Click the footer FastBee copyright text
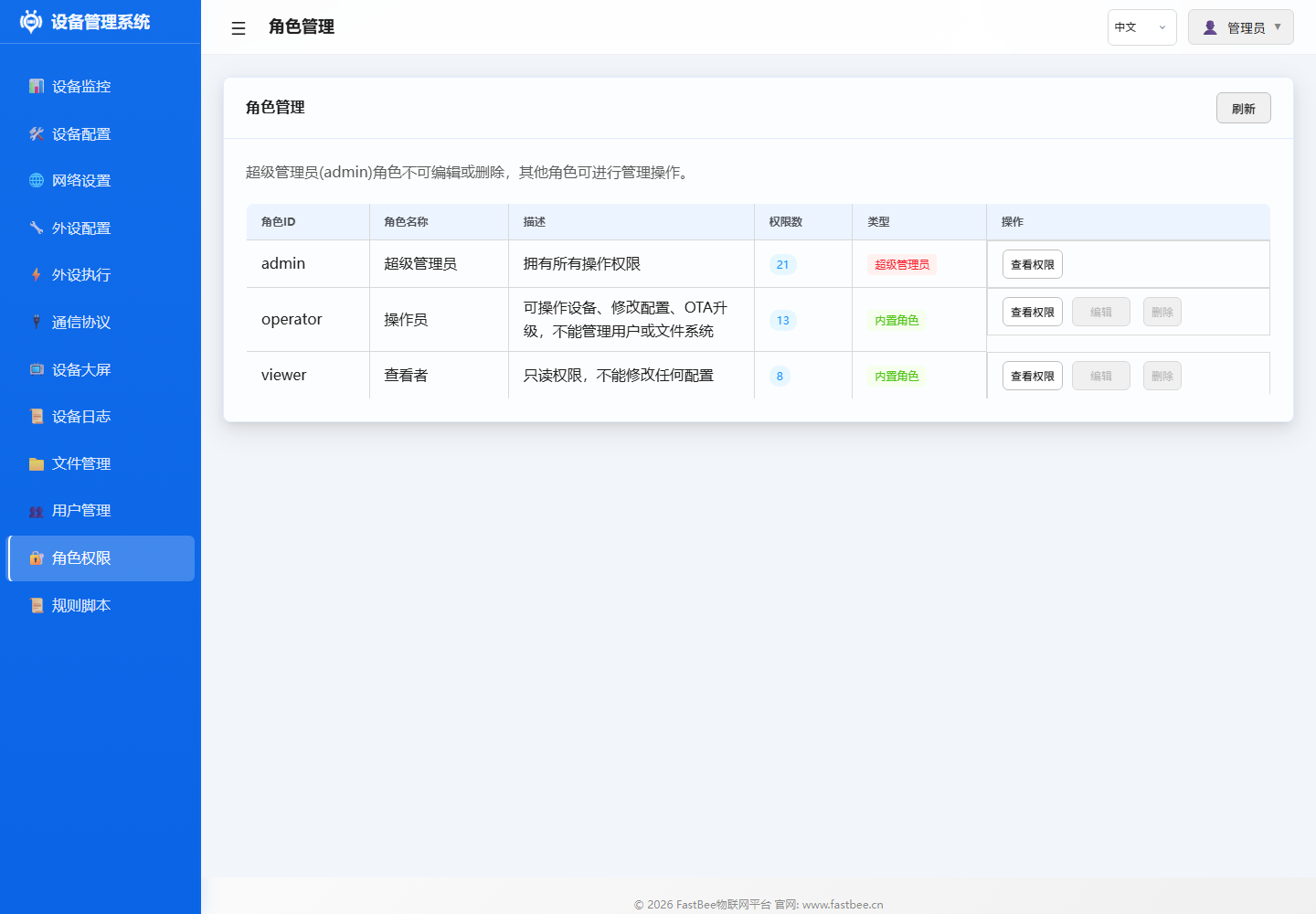This screenshot has width=1316, height=914. point(759,904)
